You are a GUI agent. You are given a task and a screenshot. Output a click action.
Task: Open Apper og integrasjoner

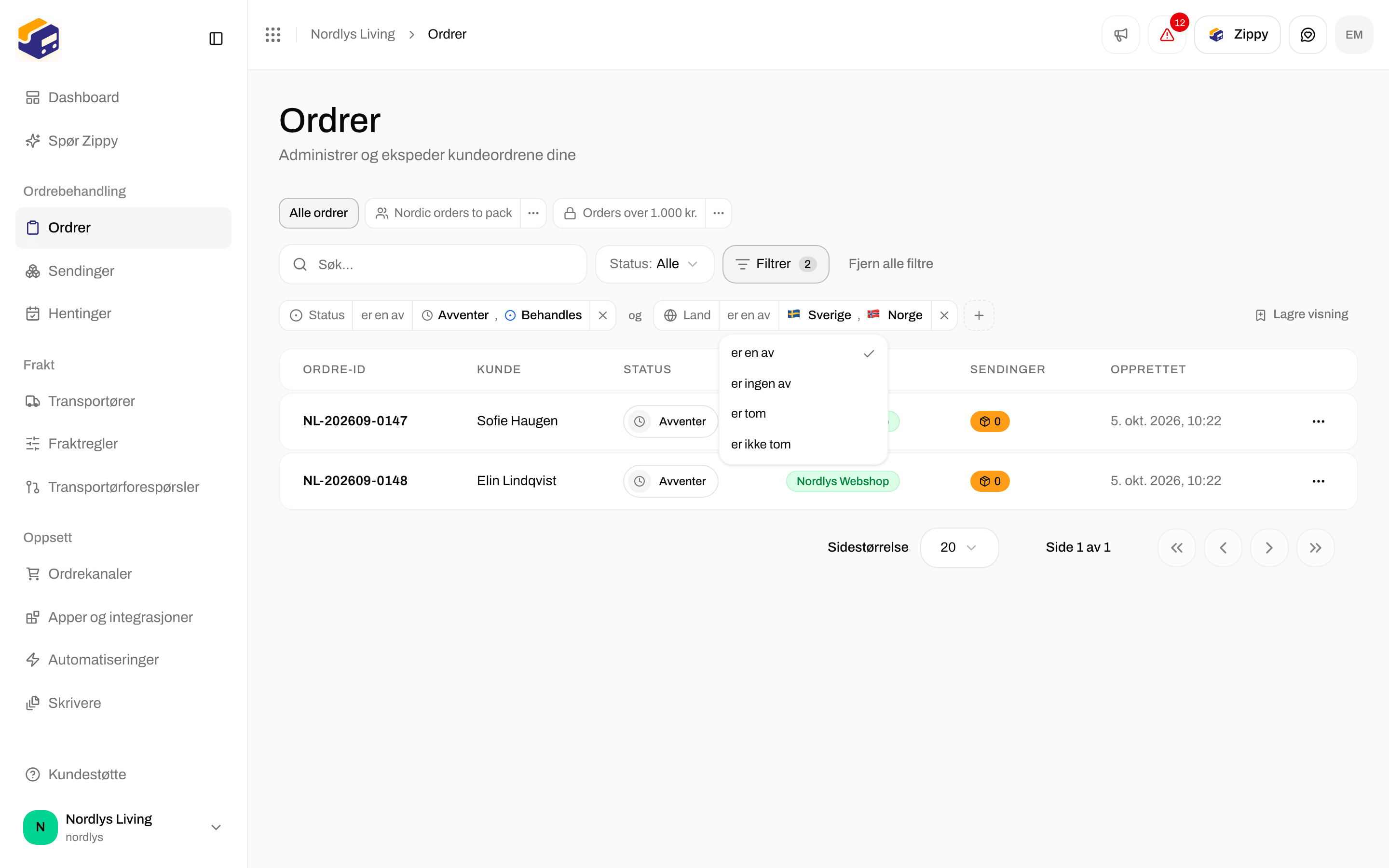(123, 617)
